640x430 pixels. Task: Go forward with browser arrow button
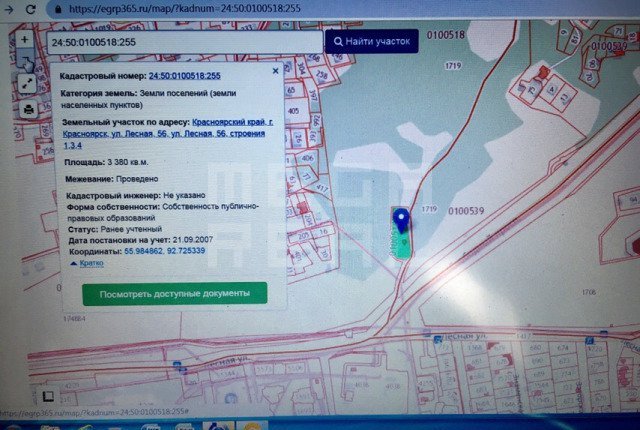tap(9, 9)
